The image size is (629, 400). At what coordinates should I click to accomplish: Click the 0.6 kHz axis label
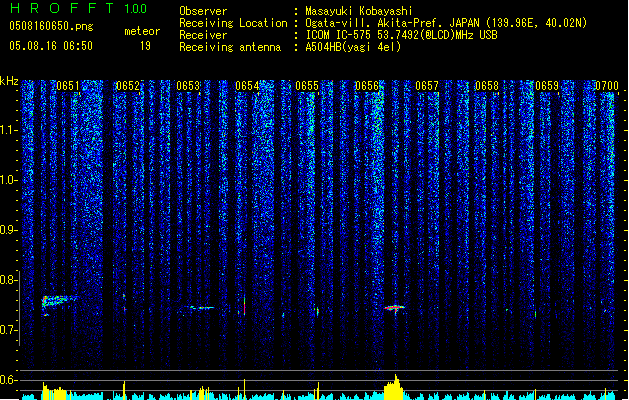9,380
